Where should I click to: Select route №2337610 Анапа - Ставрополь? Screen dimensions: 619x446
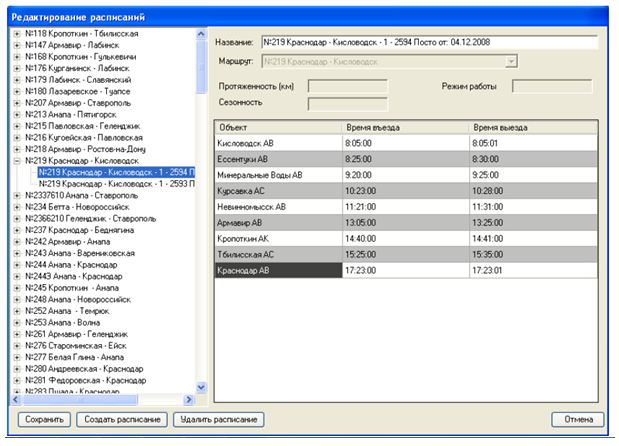tap(81, 195)
